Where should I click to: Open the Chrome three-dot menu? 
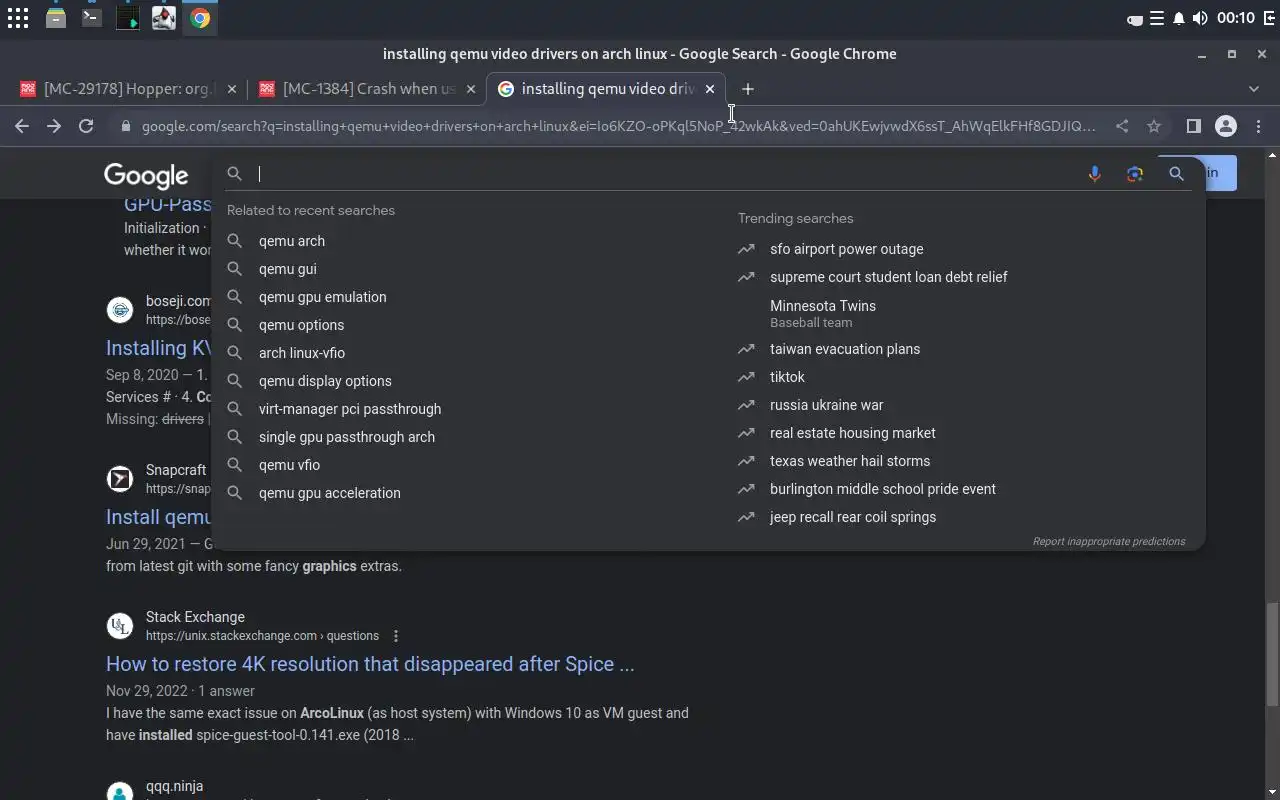point(1259,126)
